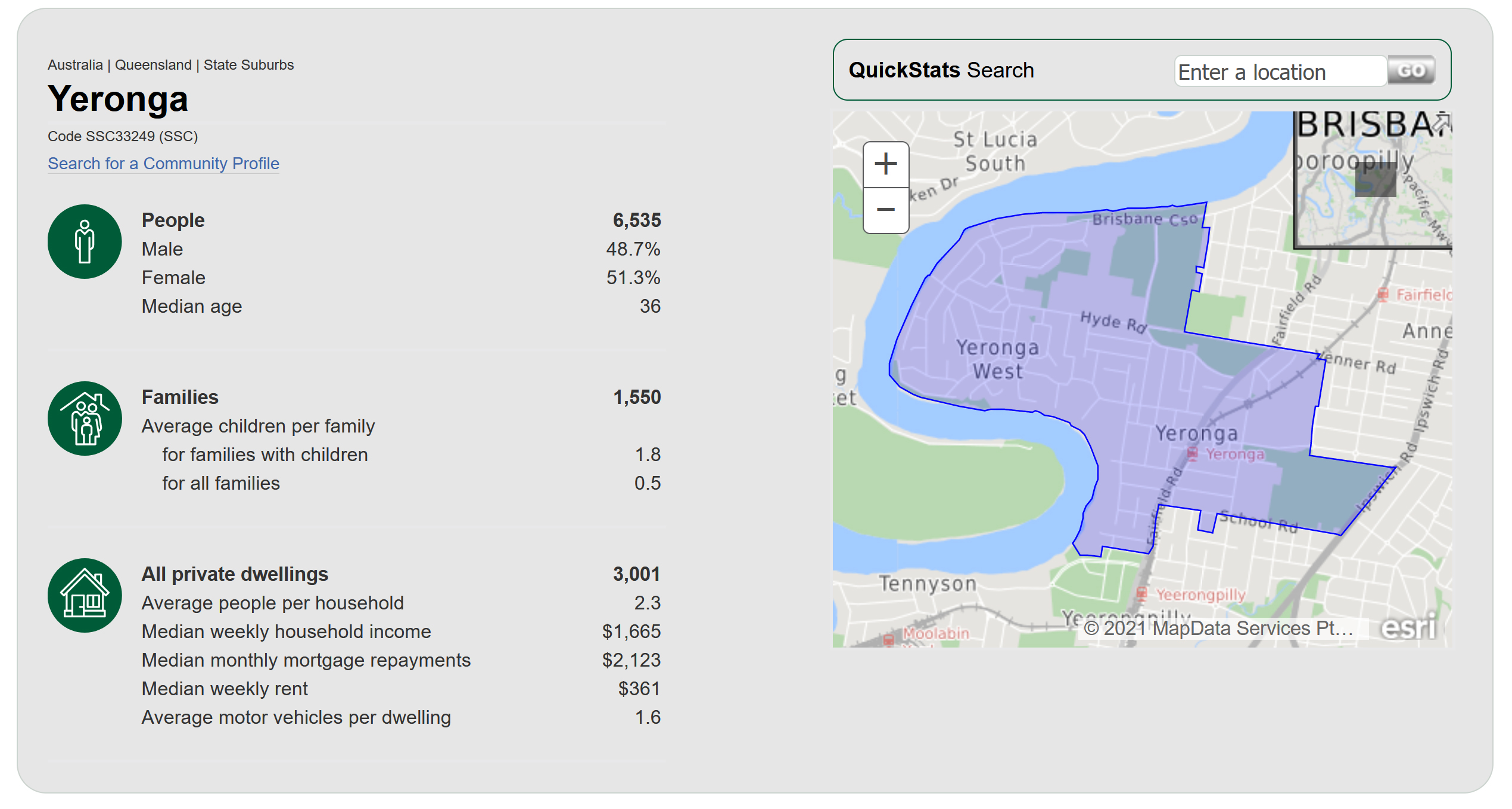
Task: Click the Australia | Queensland | State Suburbs breadcrumb
Action: click(x=170, y=65)
